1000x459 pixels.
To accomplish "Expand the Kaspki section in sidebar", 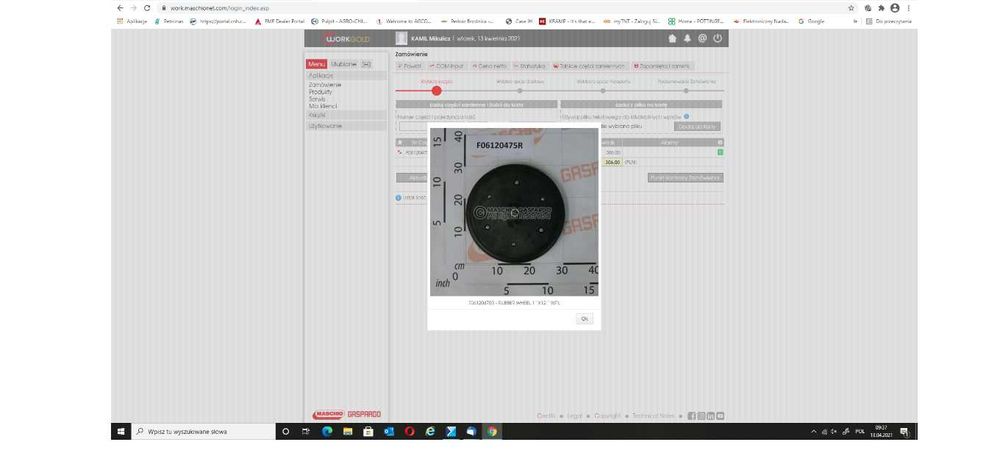I will (346, 115).
